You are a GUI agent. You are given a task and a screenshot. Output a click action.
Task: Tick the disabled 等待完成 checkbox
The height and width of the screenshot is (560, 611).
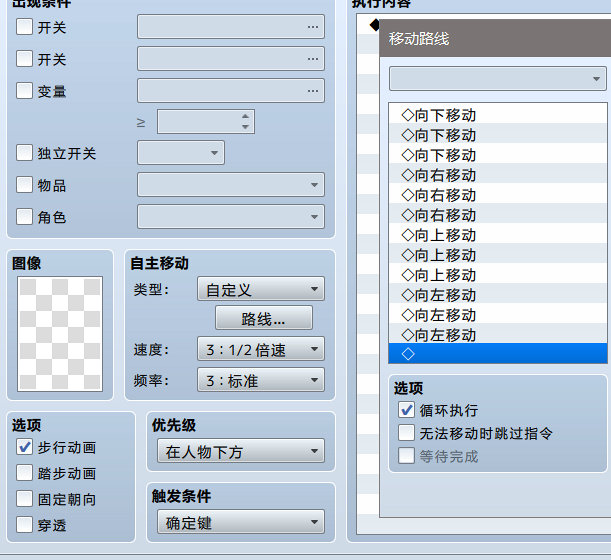coord(406,456)
